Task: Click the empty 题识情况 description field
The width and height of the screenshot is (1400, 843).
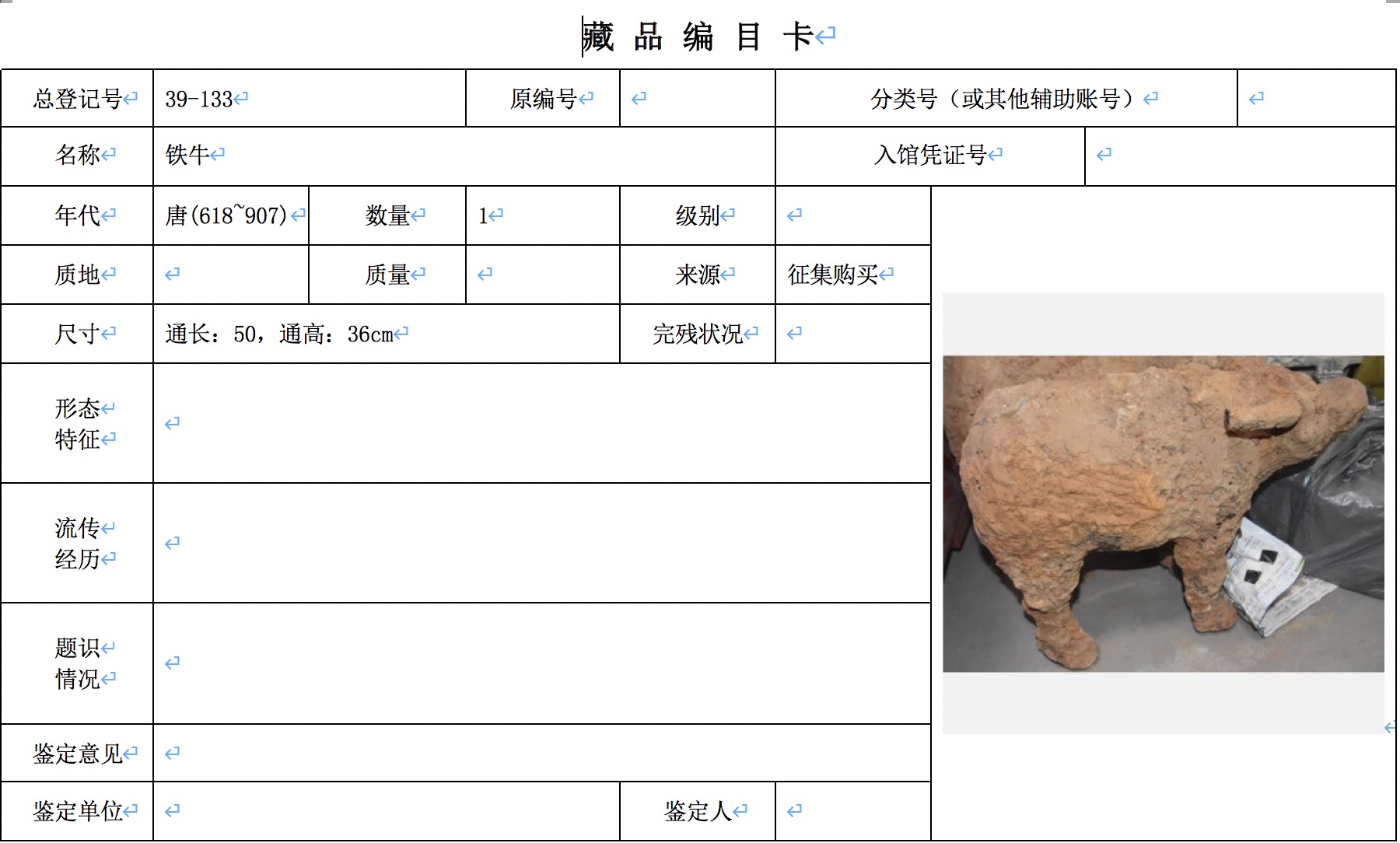Action: point(542,663)
